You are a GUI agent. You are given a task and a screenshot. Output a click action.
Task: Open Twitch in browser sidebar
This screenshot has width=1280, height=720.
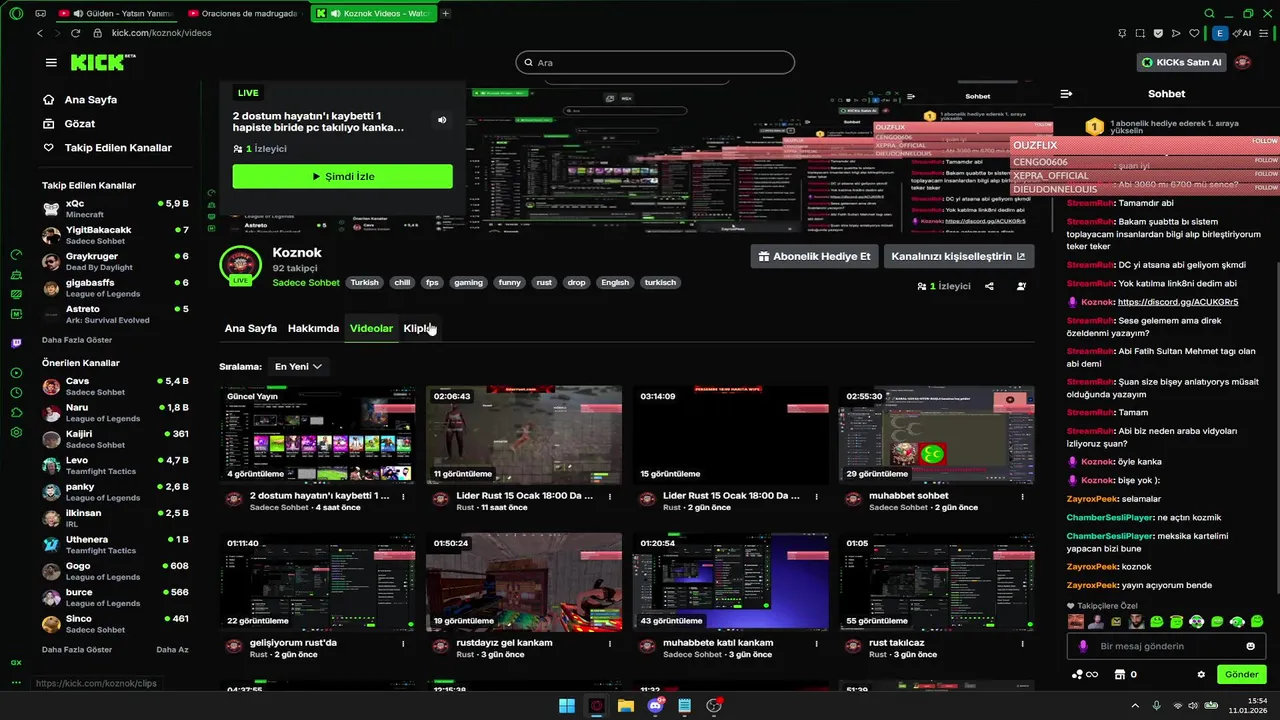click(16, 343)
